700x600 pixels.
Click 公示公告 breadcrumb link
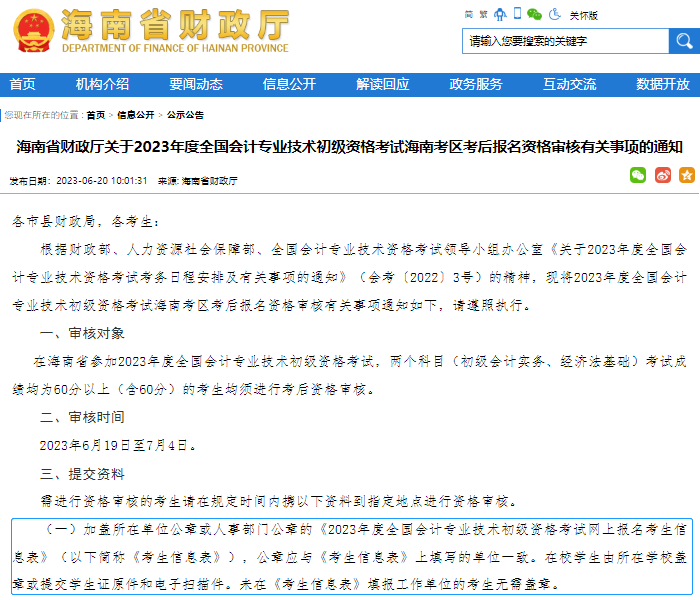coord(185,115)
